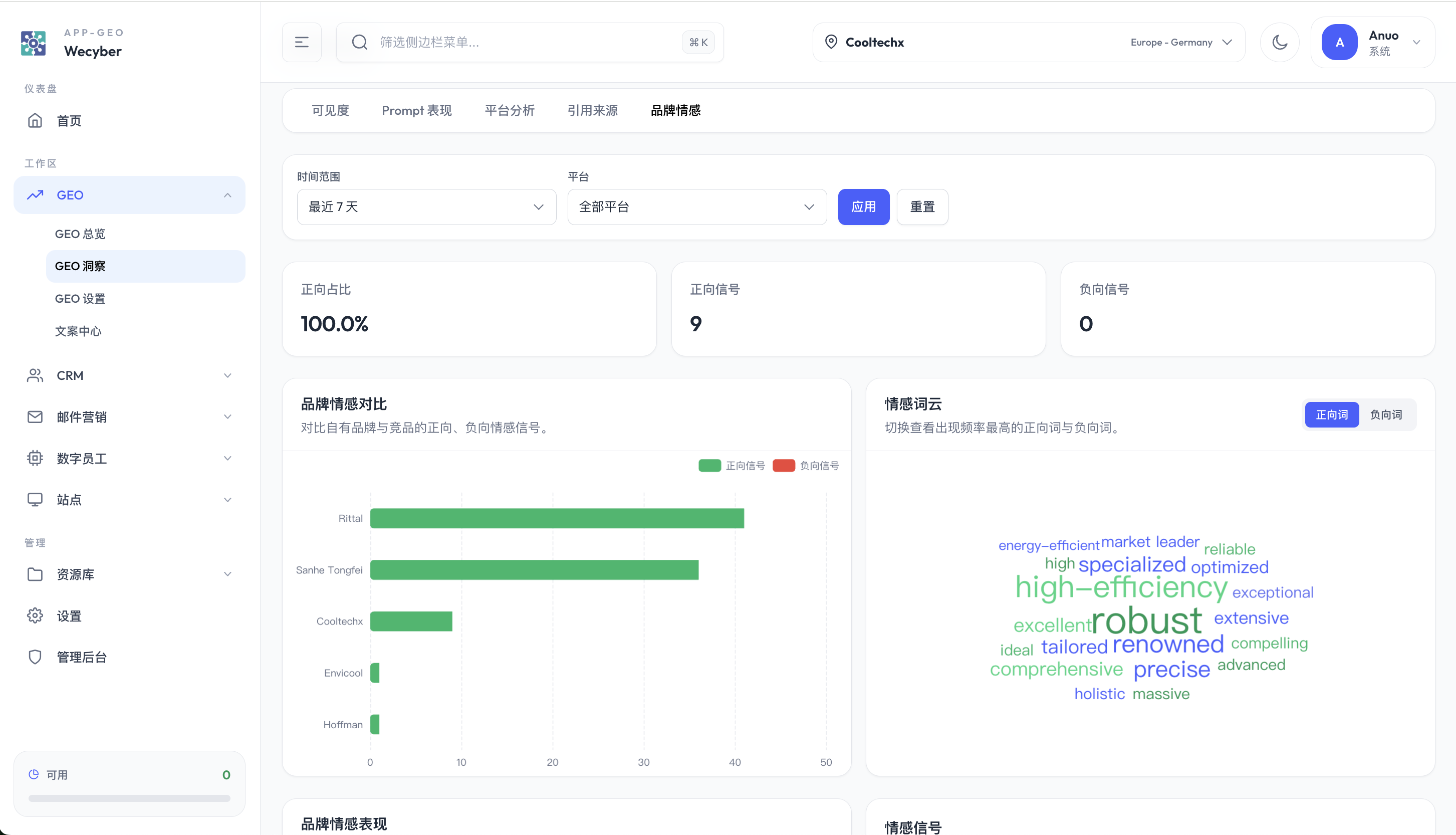Click the 邮件营销 envelope icon
The image size is (1456, 835).
(35, 417)
